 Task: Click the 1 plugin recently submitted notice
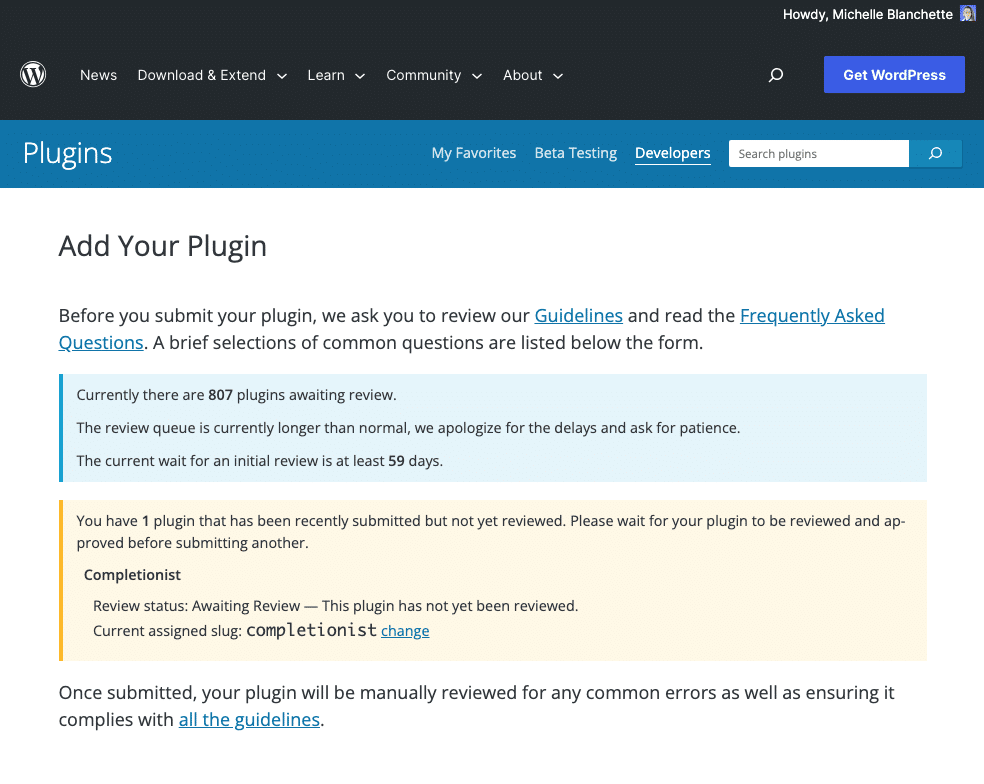tap(491, 532)
